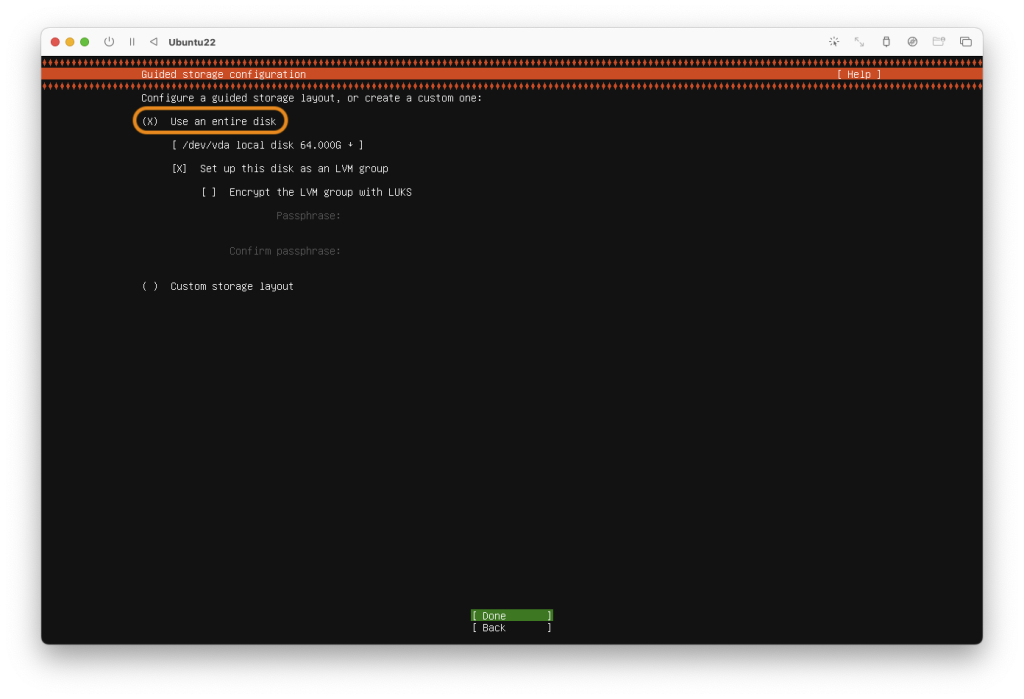This screenshot has width=1024, height=699.
Task: Toggle capture mouse cursor icon
Action: (x=834, y=42)
